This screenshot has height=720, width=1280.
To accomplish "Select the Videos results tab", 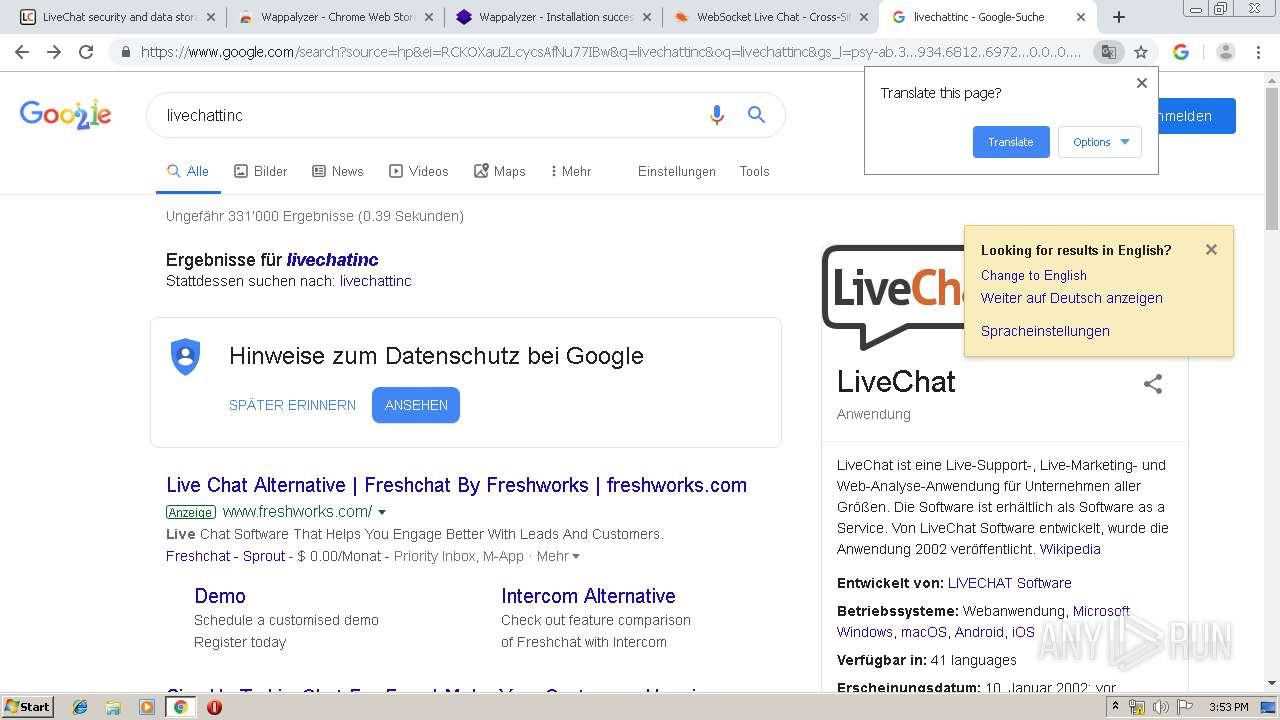I will tap(418, 171).
